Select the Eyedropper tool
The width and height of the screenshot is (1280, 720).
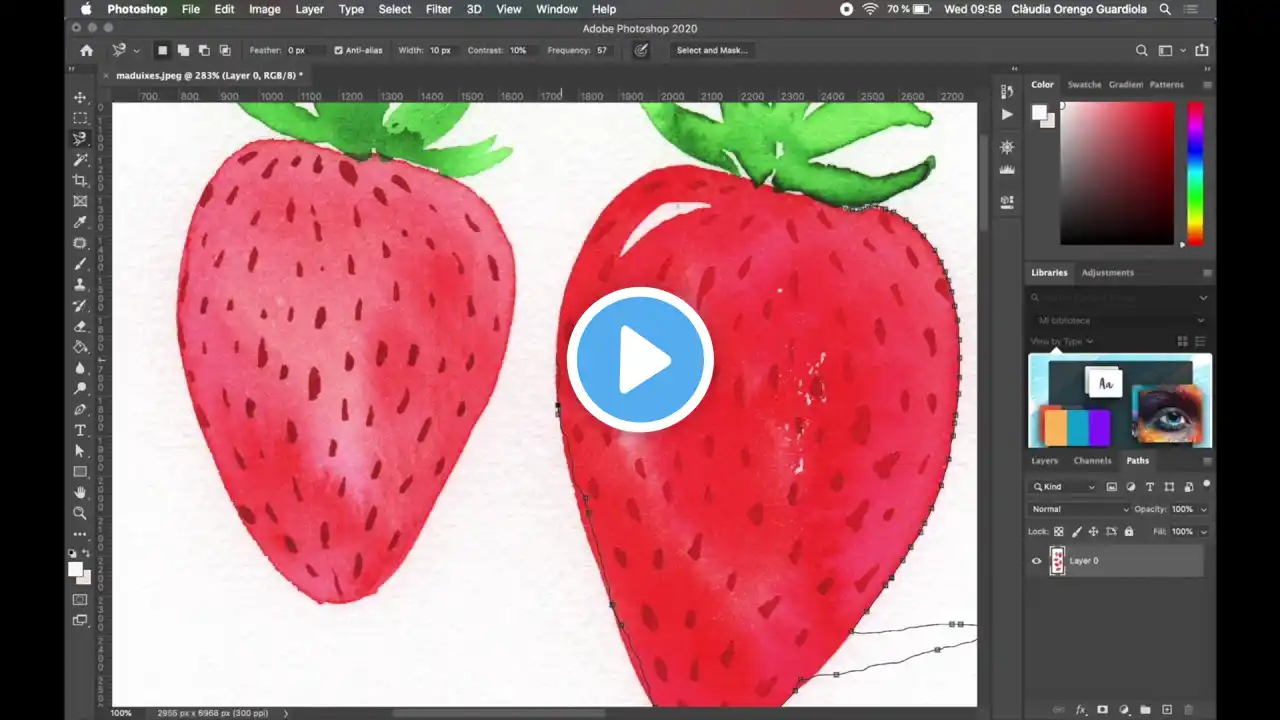80,222
